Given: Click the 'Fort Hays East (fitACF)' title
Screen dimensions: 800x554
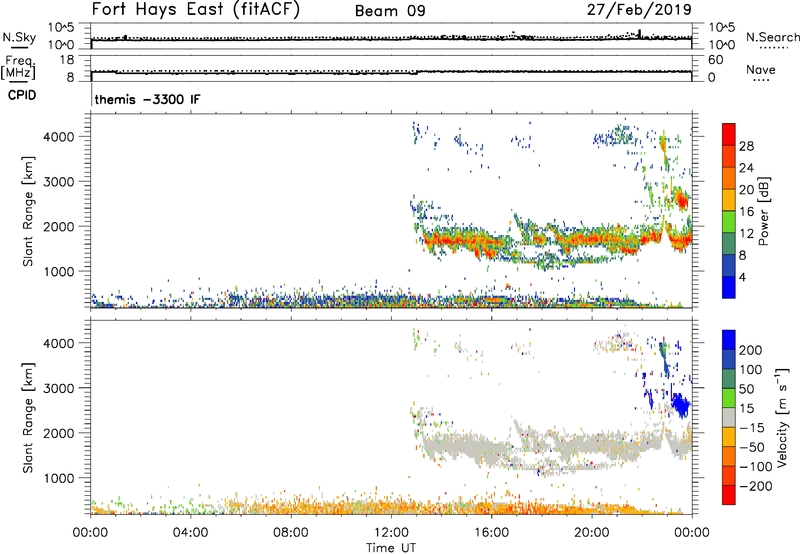Looking at the screenshot, I should [x=196, y=9].
